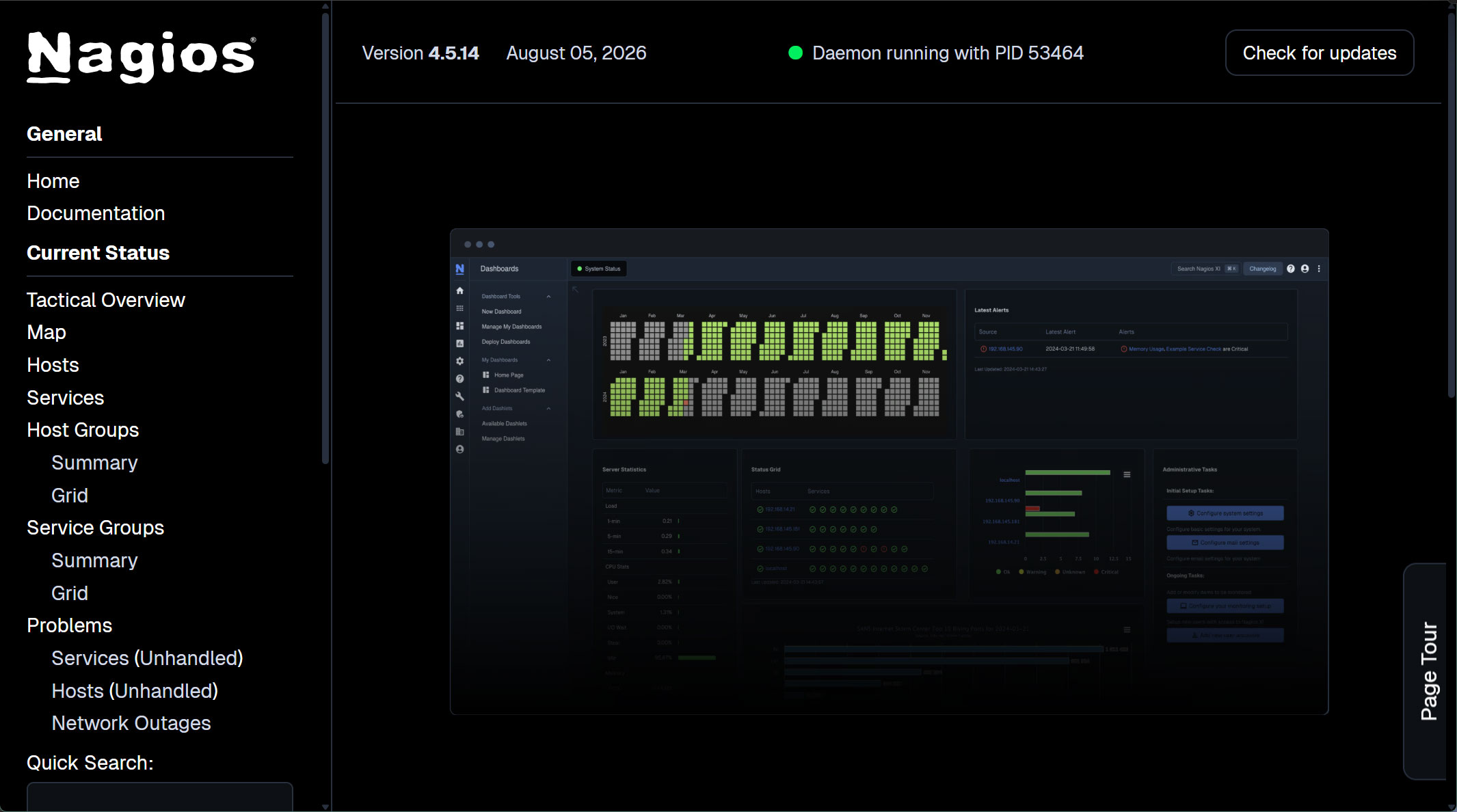Click the Nagios logo
Viewport: 1457px width, 812px height.
[141, 57]
